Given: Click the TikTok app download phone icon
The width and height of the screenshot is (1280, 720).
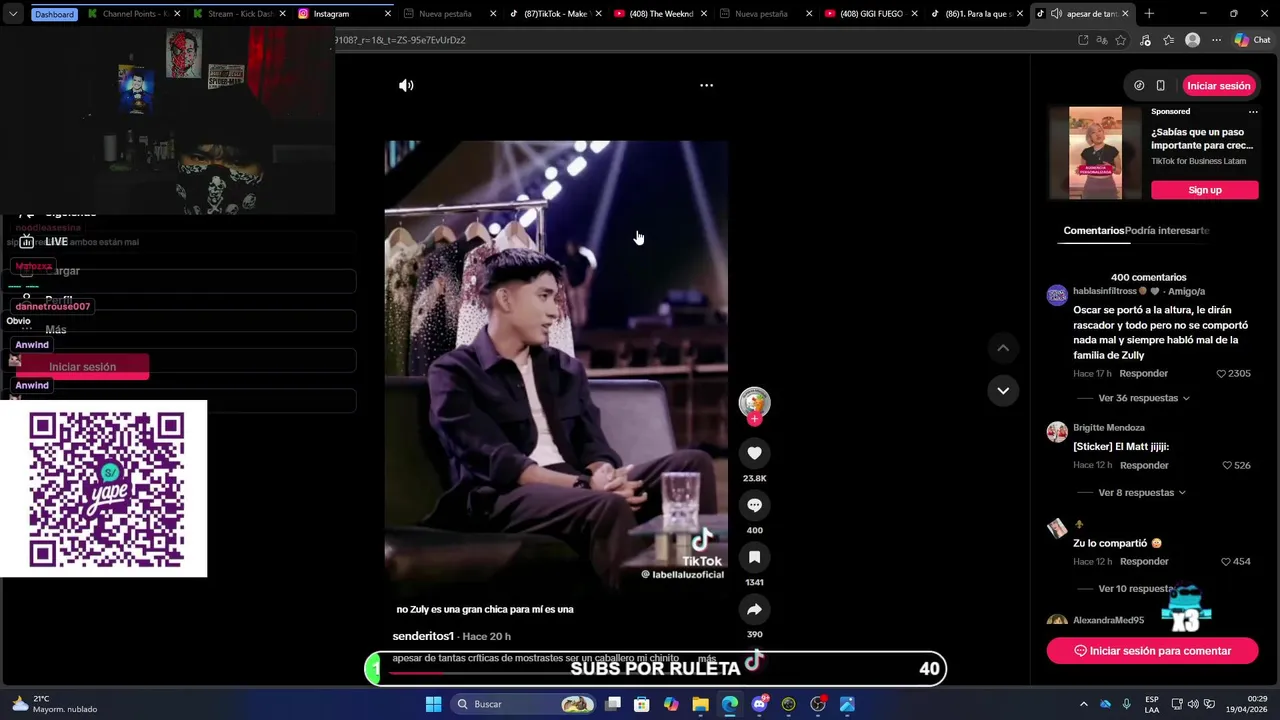Looking at the screenshot, I should click(x=1160, y=86).
